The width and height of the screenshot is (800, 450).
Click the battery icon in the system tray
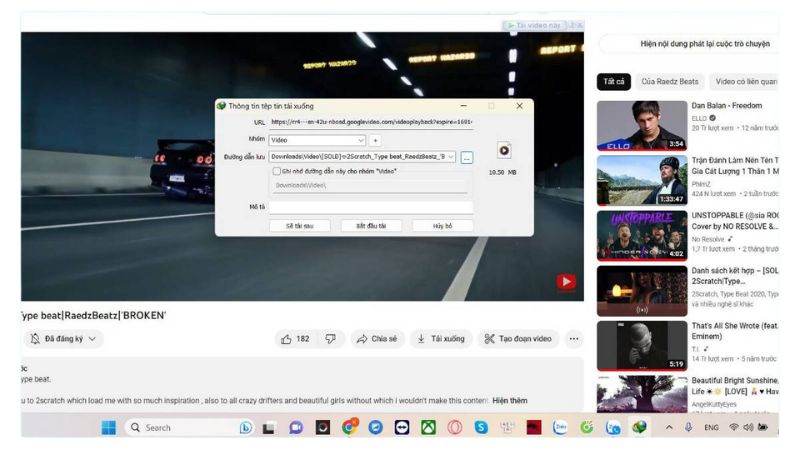(x=763, y=428)
